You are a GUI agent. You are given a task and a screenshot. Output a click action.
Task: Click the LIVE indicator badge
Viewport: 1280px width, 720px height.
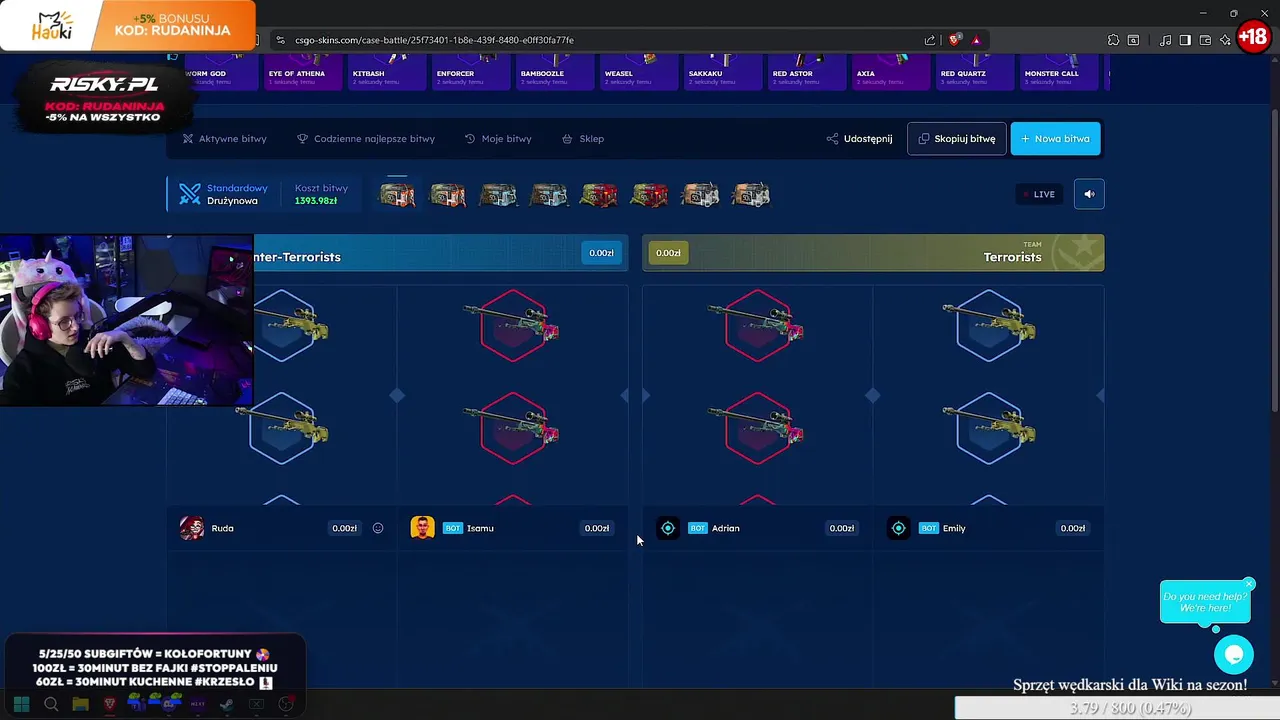(1039, 194)
